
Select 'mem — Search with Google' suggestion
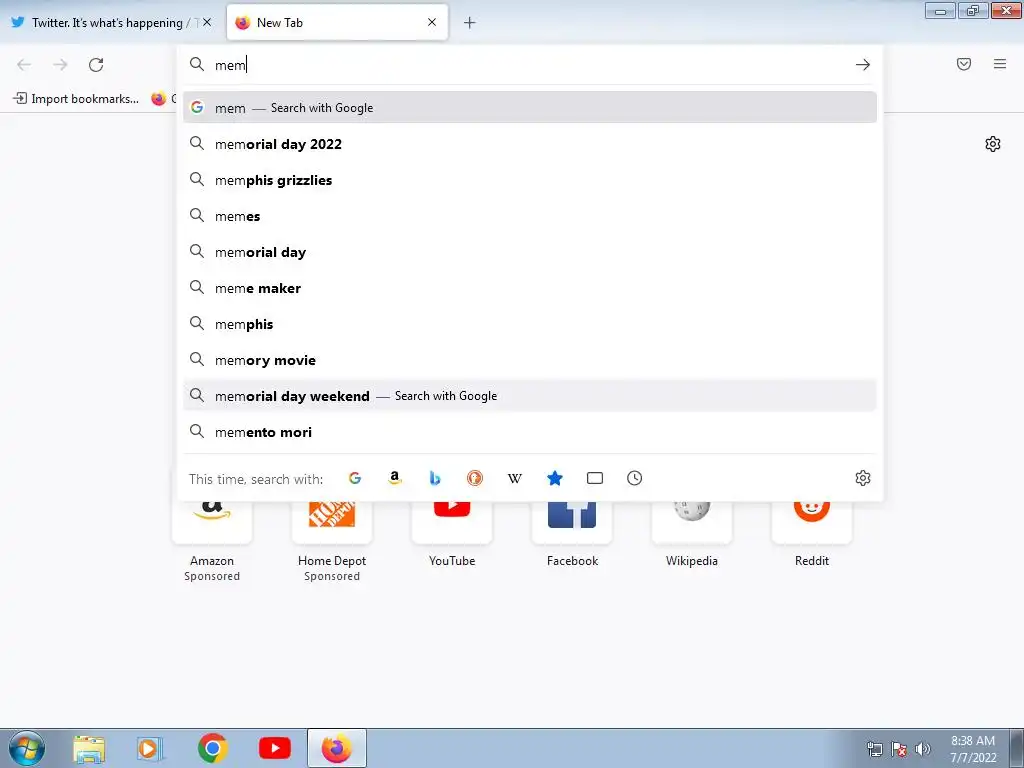530,108
